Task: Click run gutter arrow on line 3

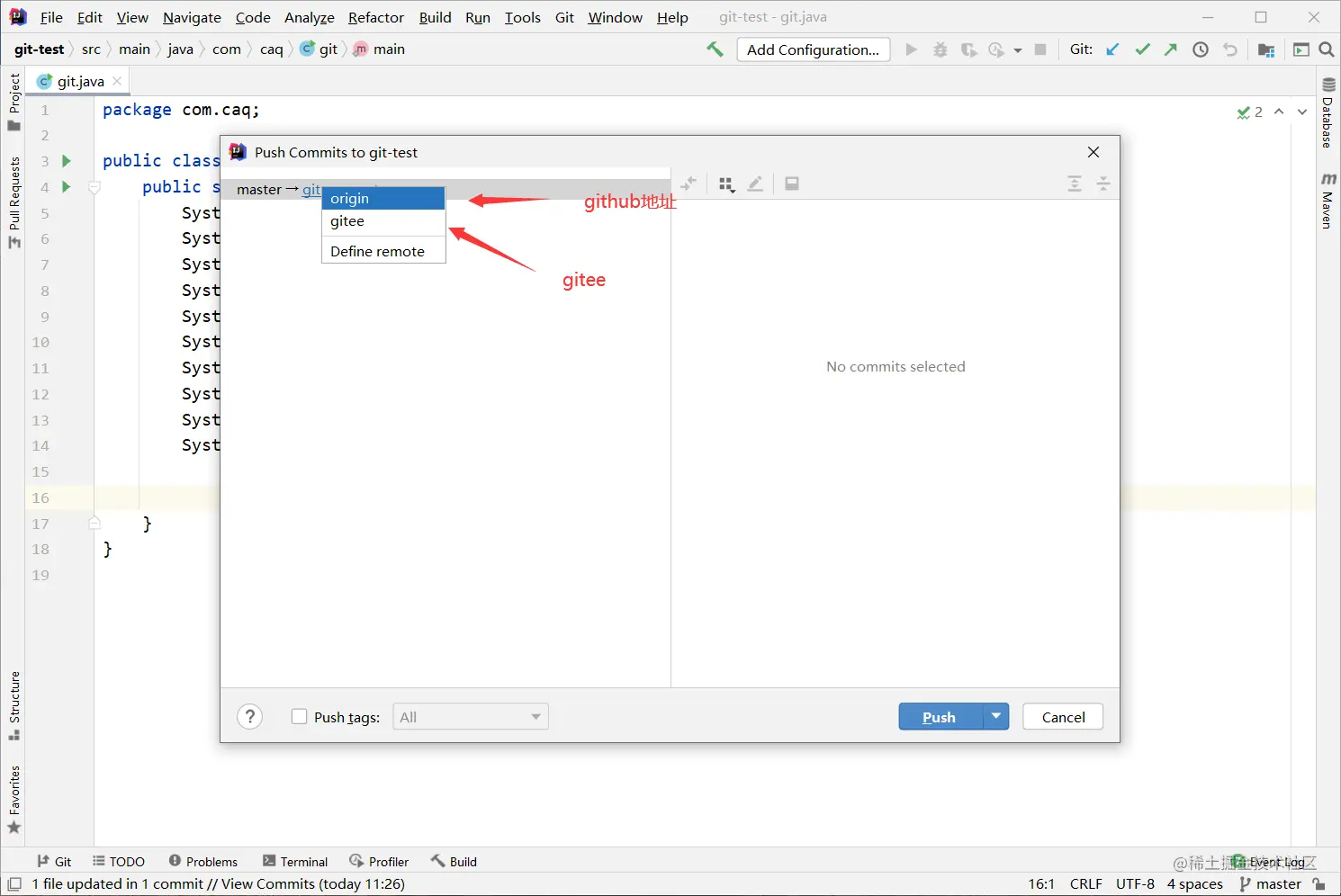Action: [x=66, y=161]
